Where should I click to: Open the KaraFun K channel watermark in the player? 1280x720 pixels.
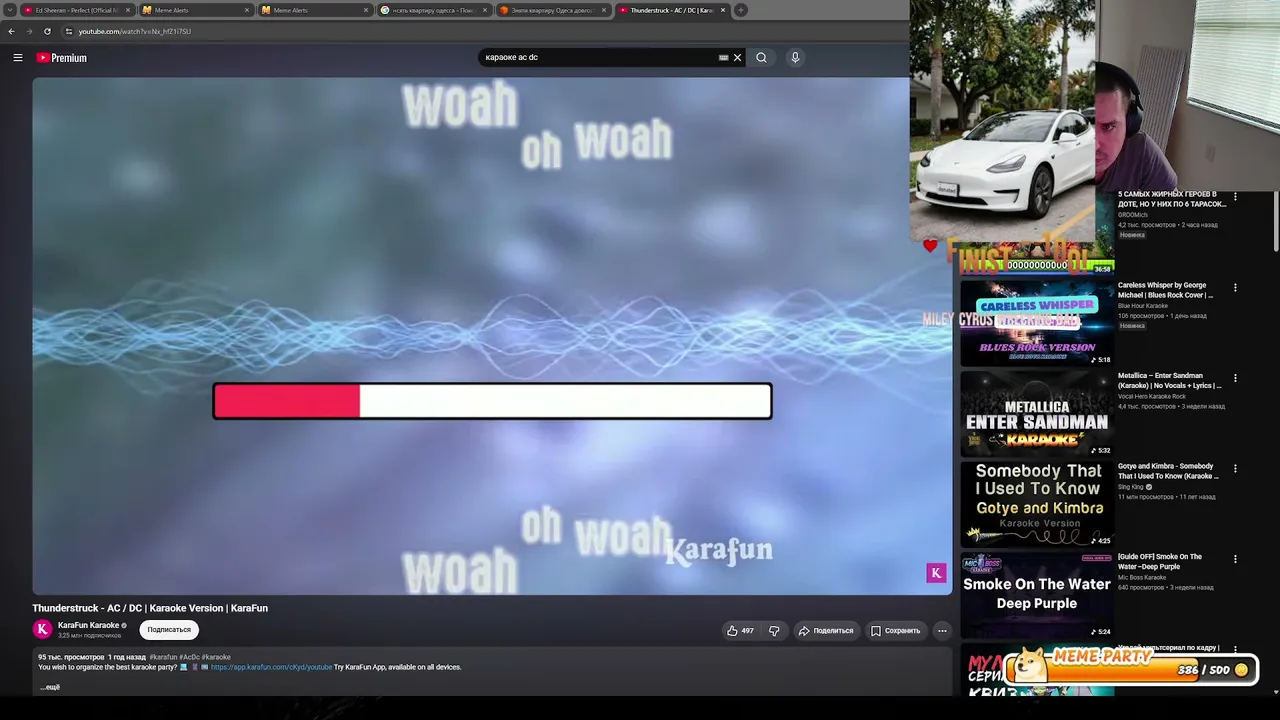coord(936,573)
